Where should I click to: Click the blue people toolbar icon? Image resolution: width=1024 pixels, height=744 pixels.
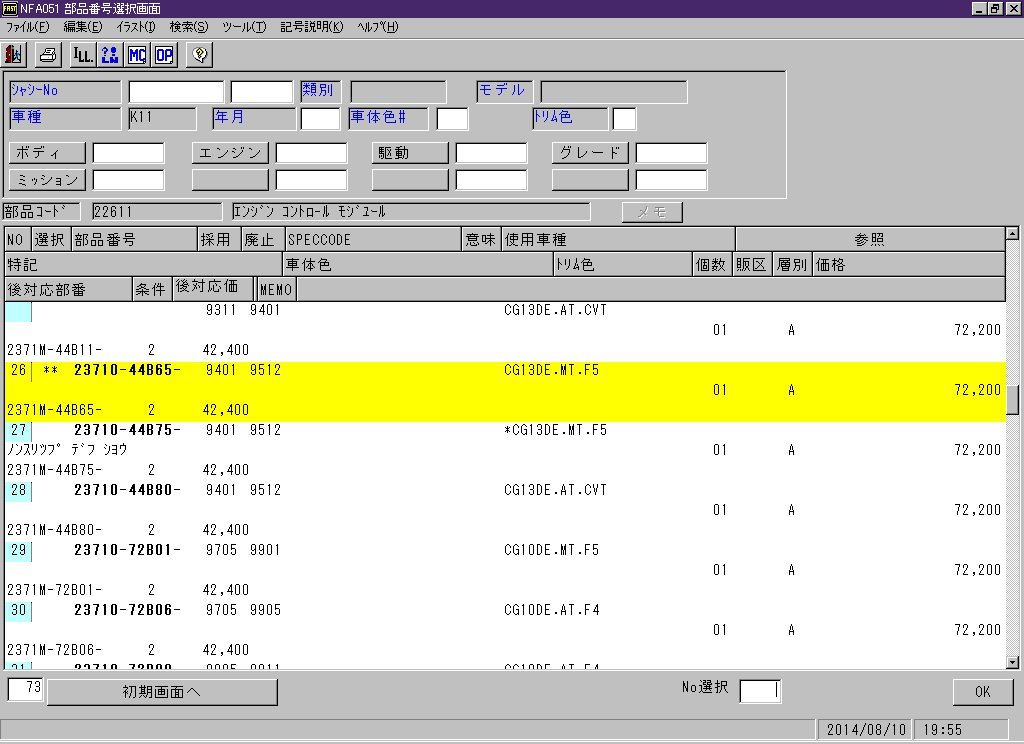pyautogui.click(x=110, y=54)
